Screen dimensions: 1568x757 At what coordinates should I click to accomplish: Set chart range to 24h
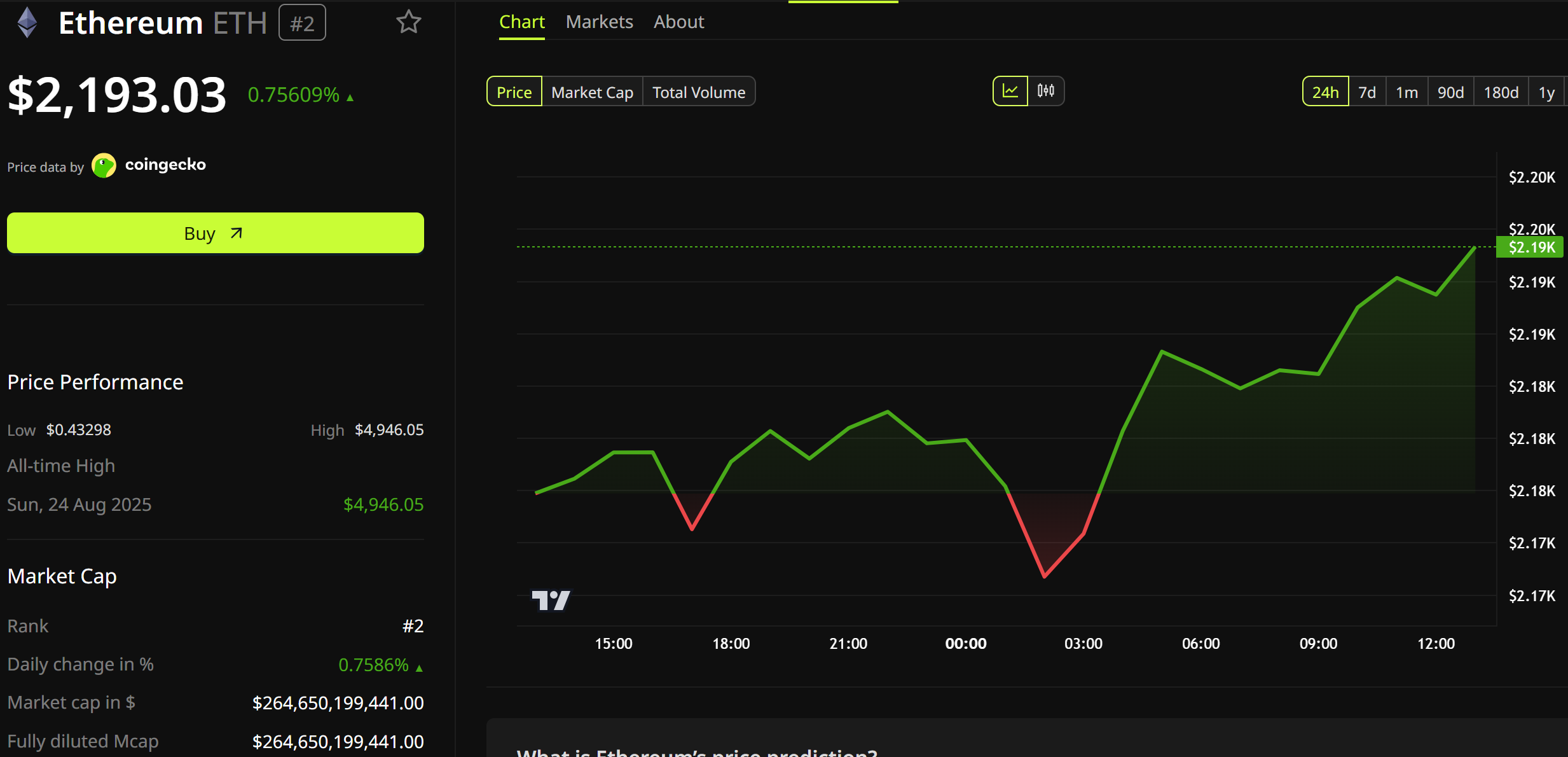point(1325,92)
